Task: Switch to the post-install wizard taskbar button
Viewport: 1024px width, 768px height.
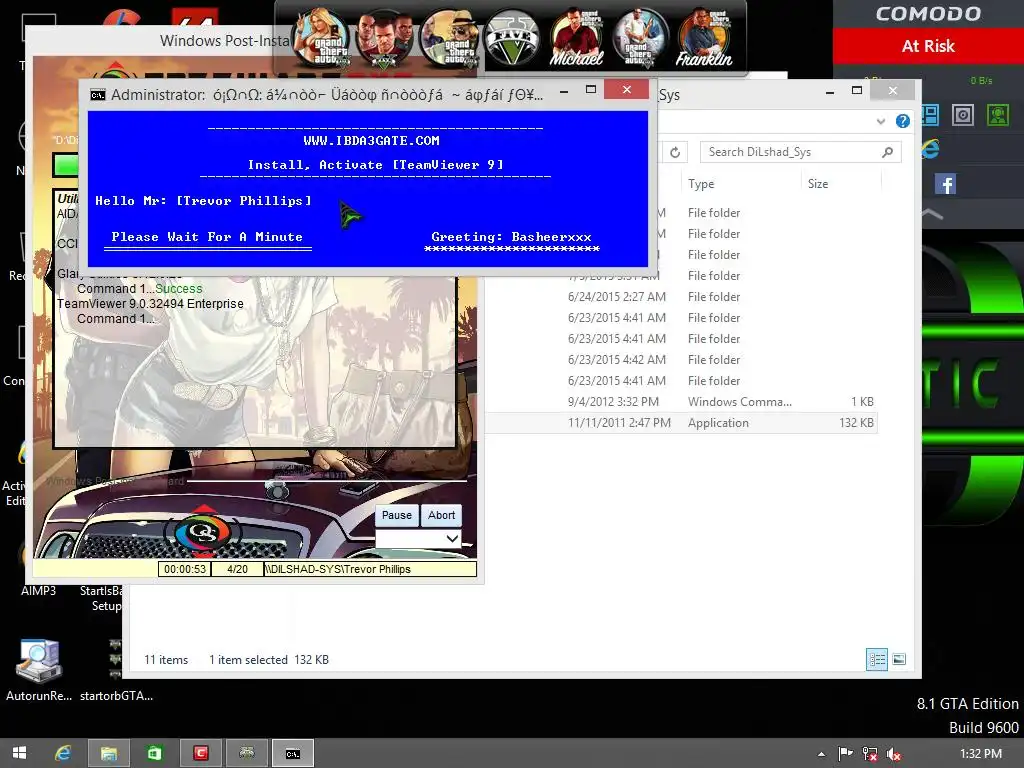Action: 247,754
